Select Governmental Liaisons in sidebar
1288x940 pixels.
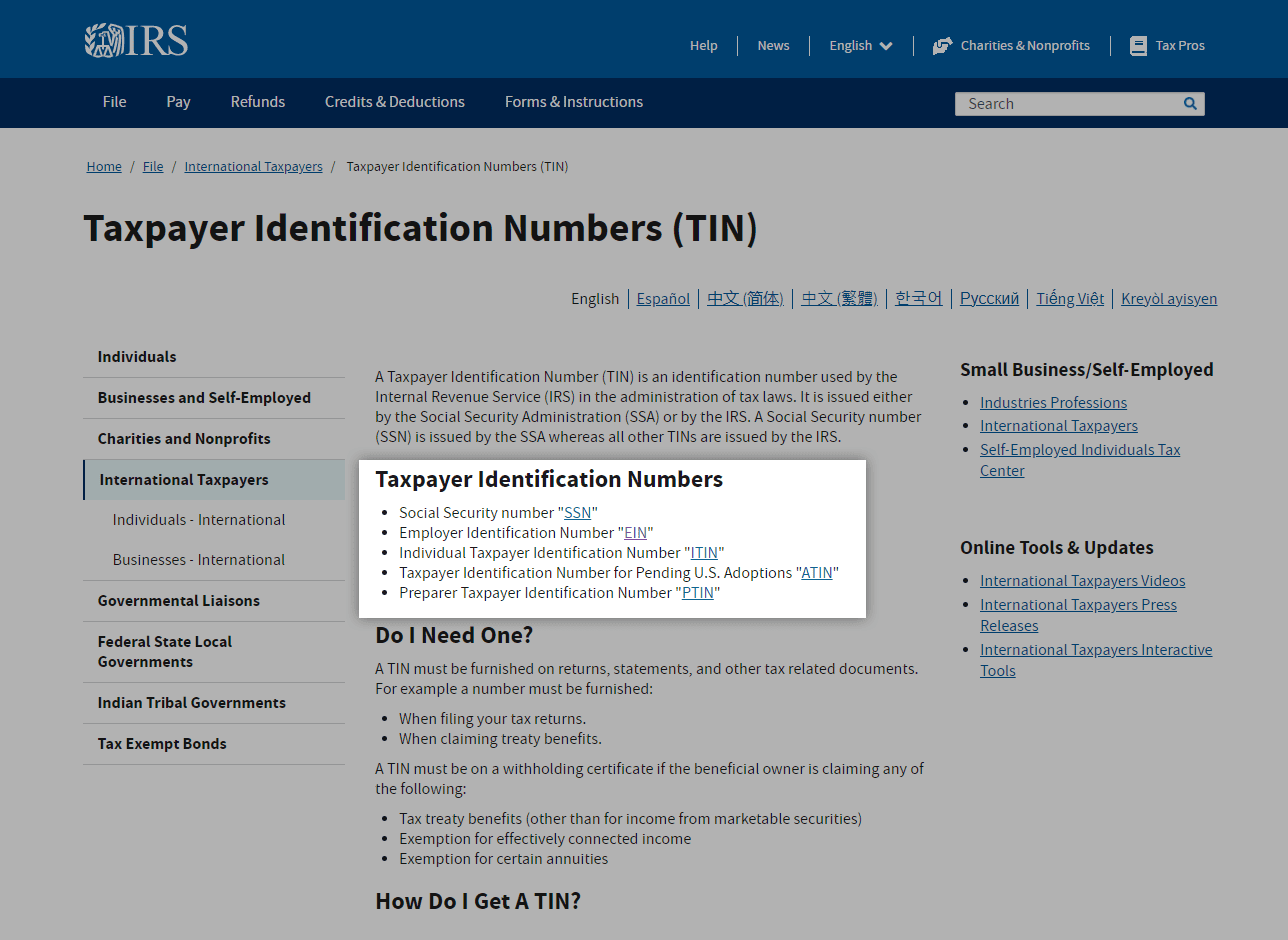click(214, 601)
